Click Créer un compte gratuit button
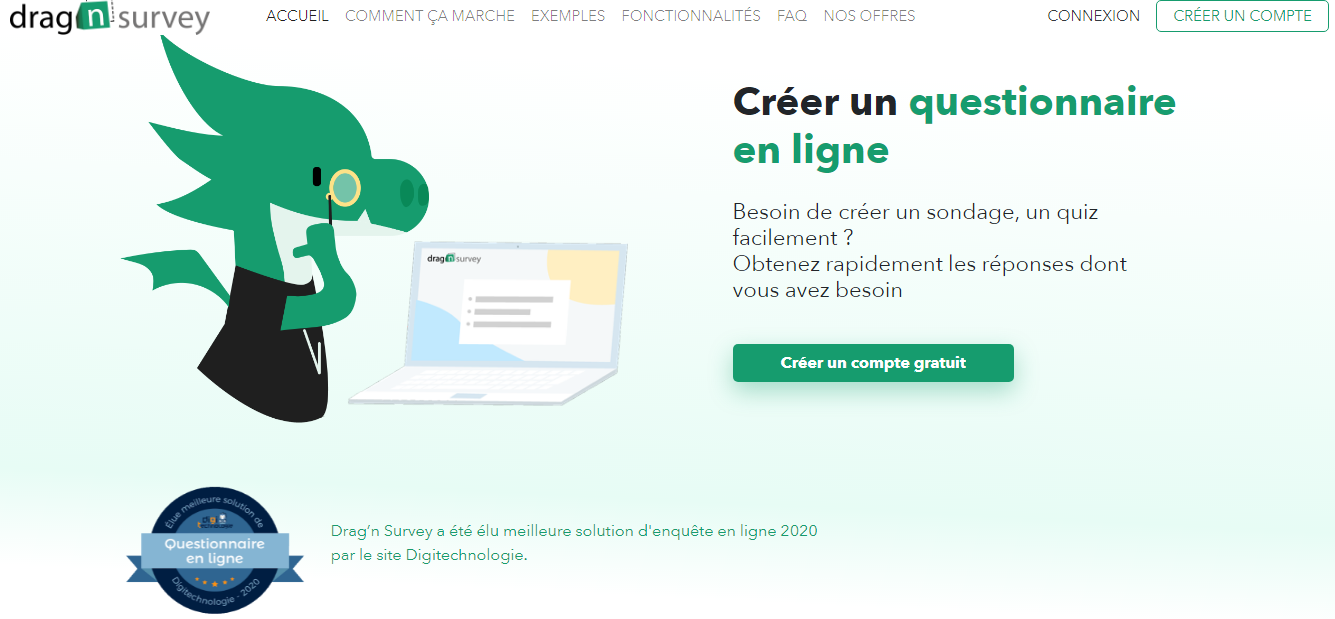1335x619 pixels. point(873,363)
